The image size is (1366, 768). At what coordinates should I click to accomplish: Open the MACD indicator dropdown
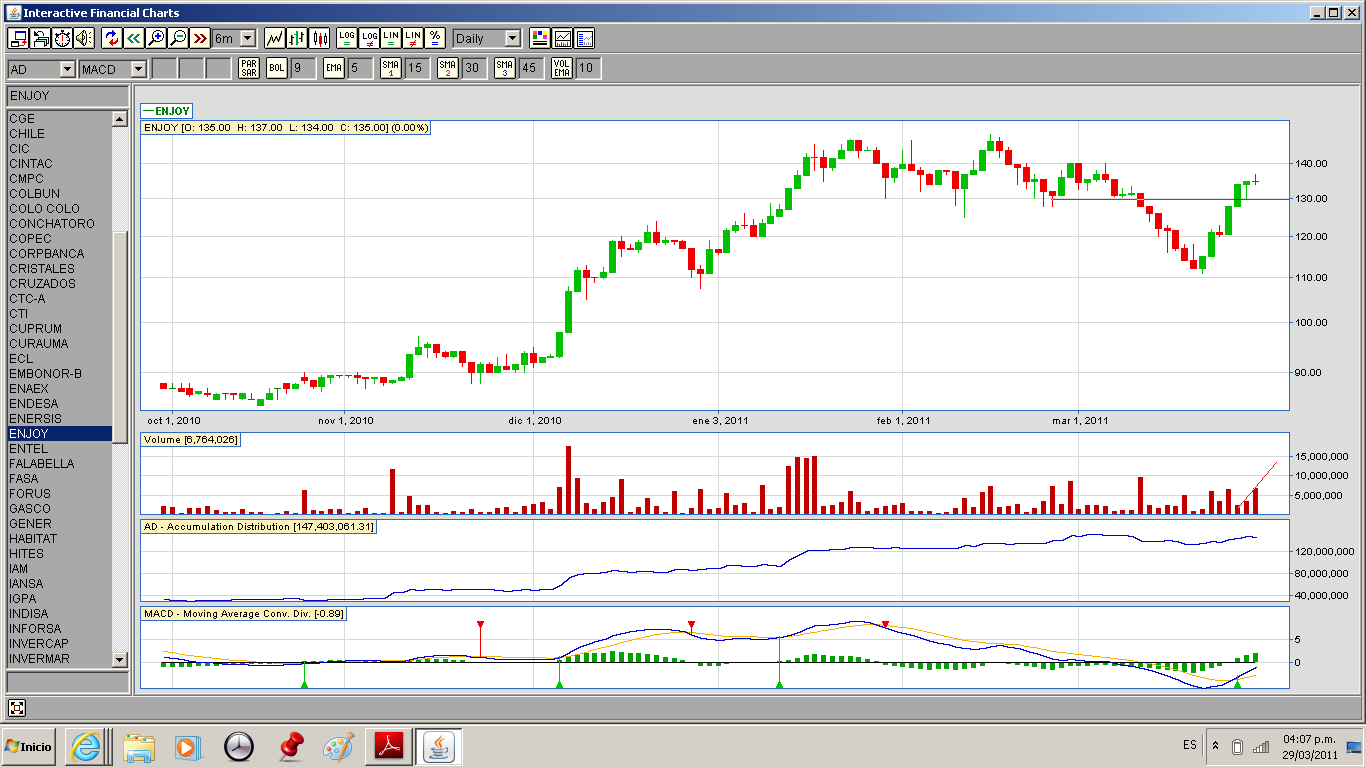(113, 69)
